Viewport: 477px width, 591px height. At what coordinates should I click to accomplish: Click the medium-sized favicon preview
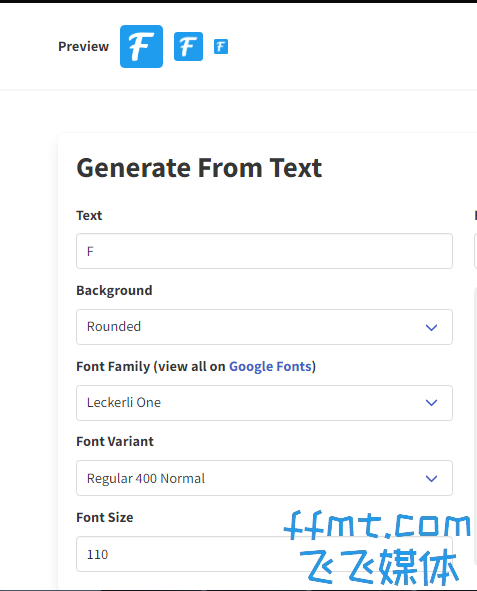click(188, 46)
